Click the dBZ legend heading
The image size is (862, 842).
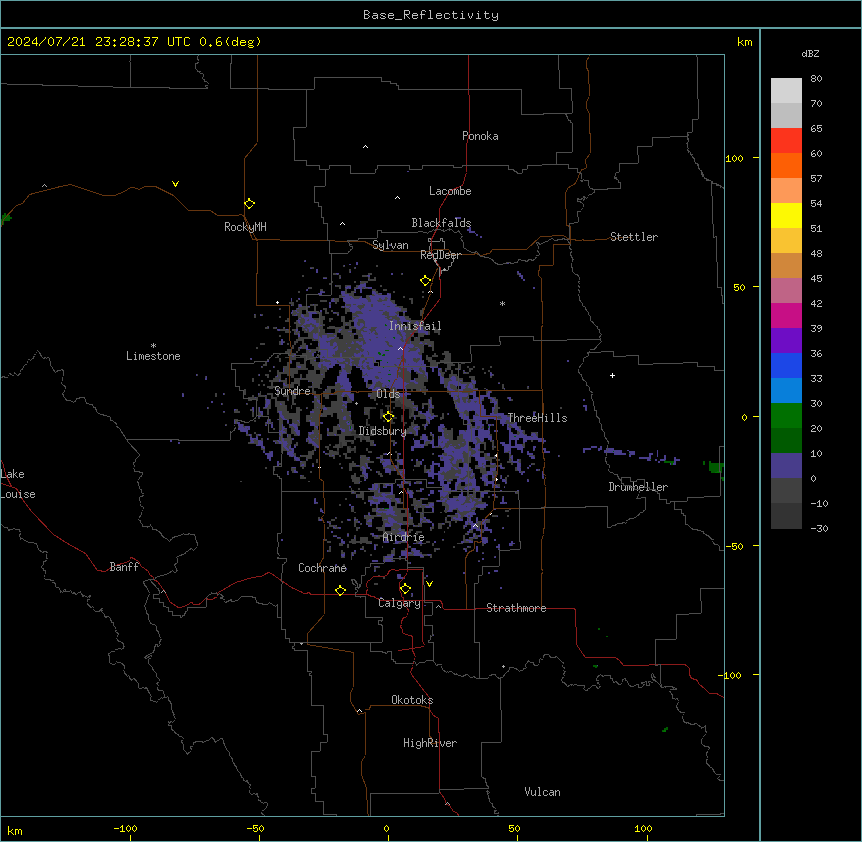810,53
